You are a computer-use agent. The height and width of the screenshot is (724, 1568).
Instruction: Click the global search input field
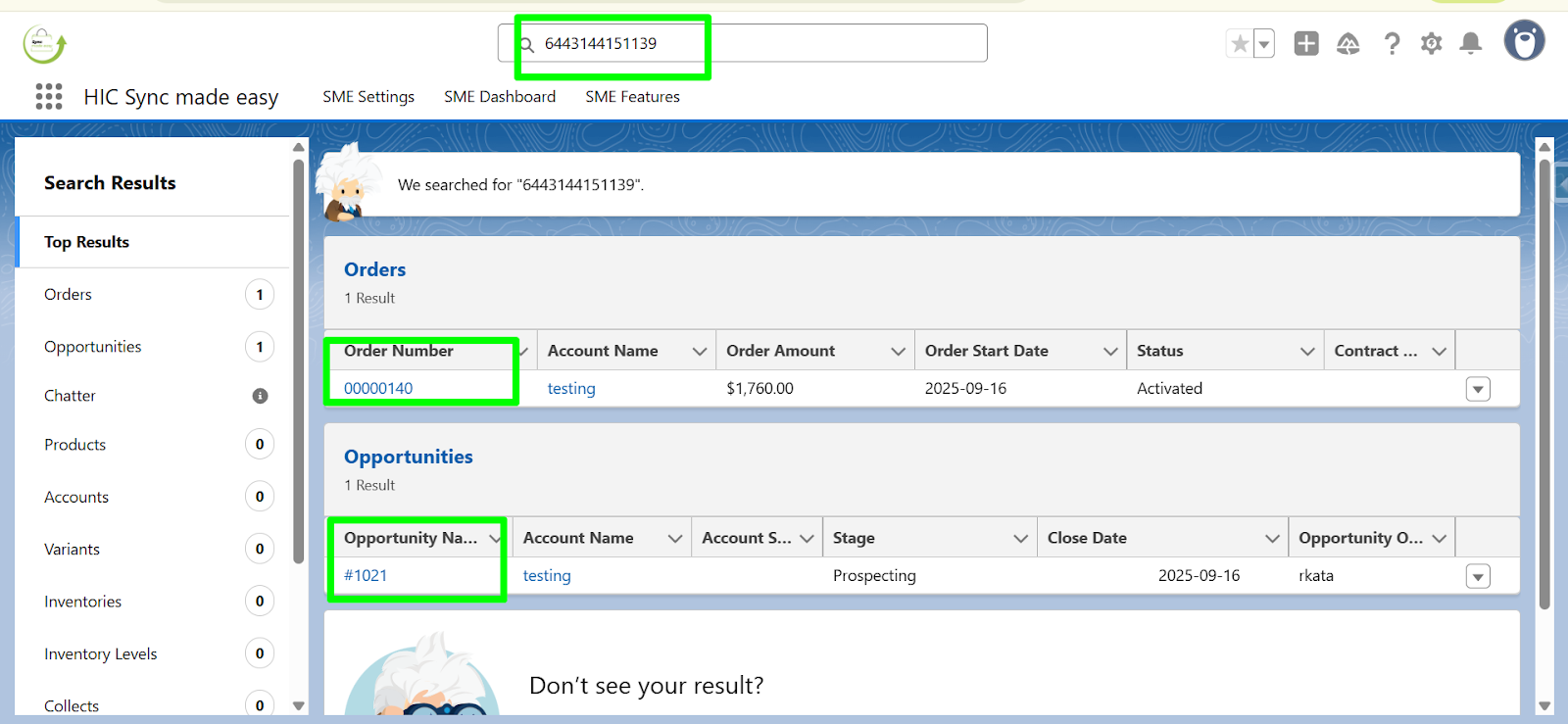pyautogui.click(x=743, y=43)
